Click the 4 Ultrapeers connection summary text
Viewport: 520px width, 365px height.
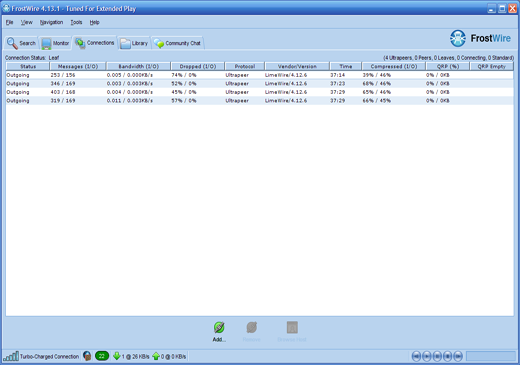[448, 58]
